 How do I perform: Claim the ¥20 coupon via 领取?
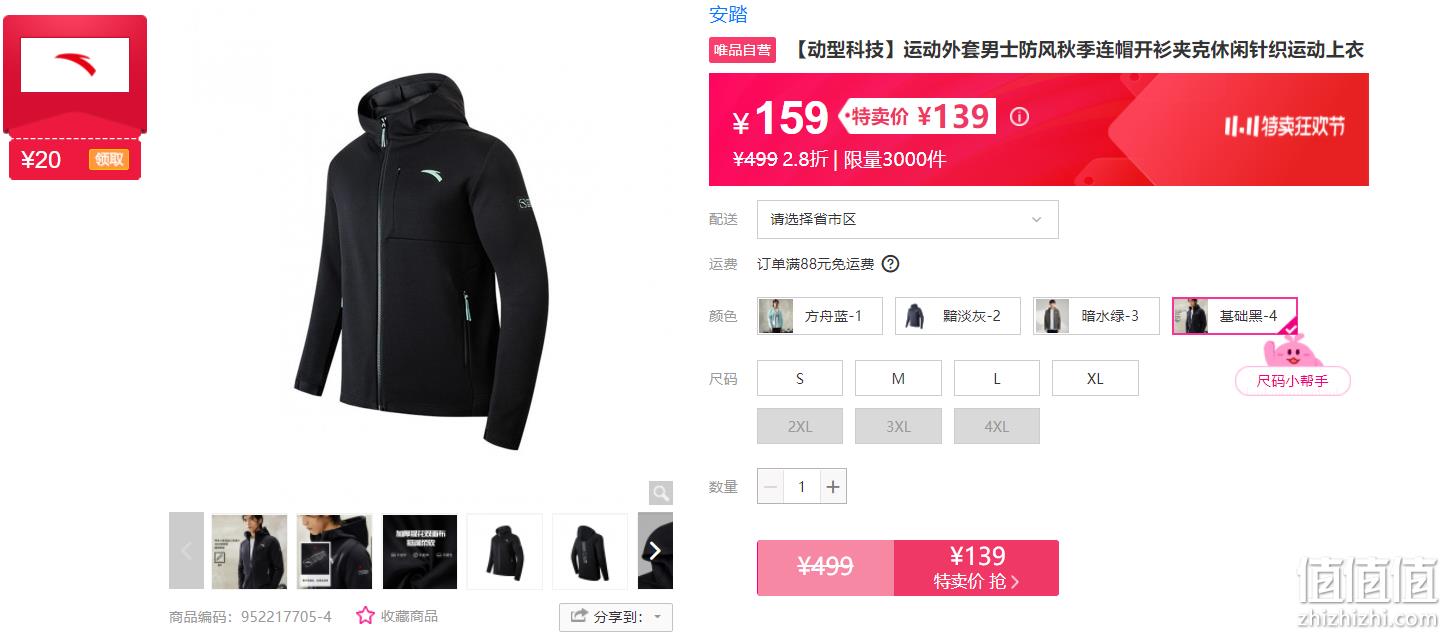click(x=109, y=159)
